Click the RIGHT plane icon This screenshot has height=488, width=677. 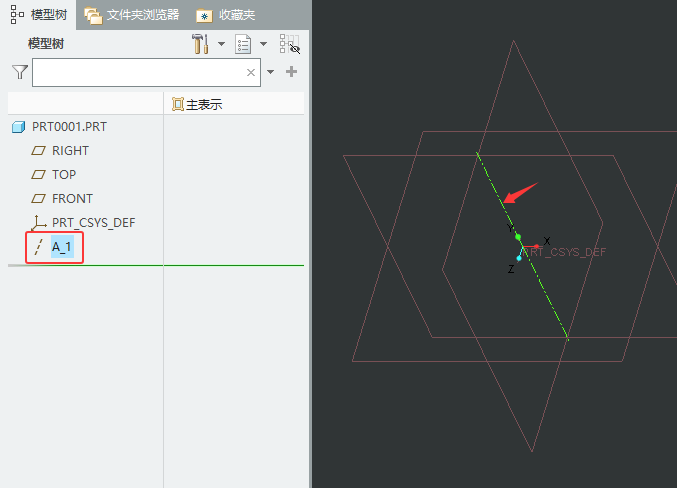click(38, 151)
